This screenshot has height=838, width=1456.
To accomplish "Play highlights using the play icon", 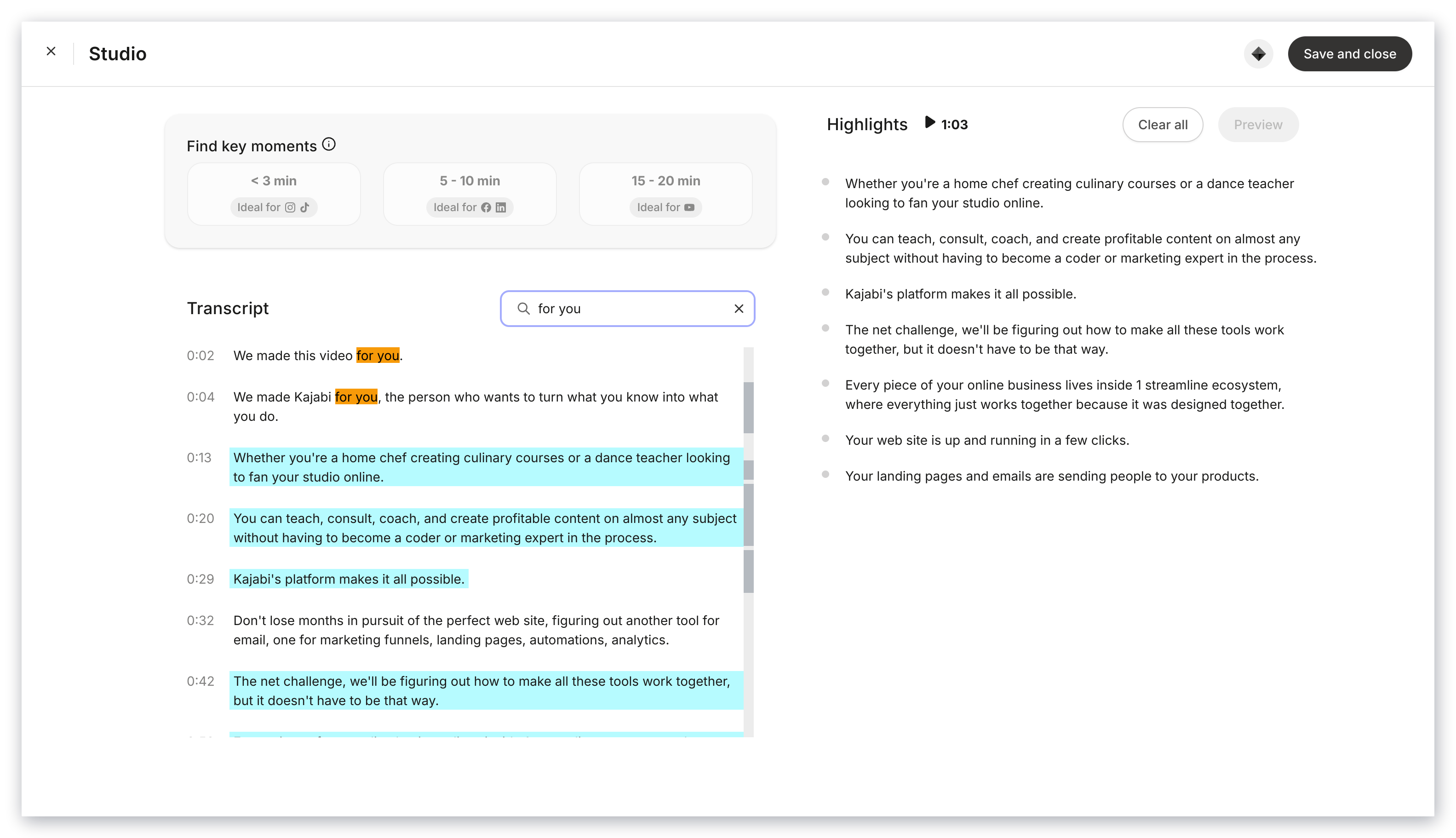I will 929,123.
